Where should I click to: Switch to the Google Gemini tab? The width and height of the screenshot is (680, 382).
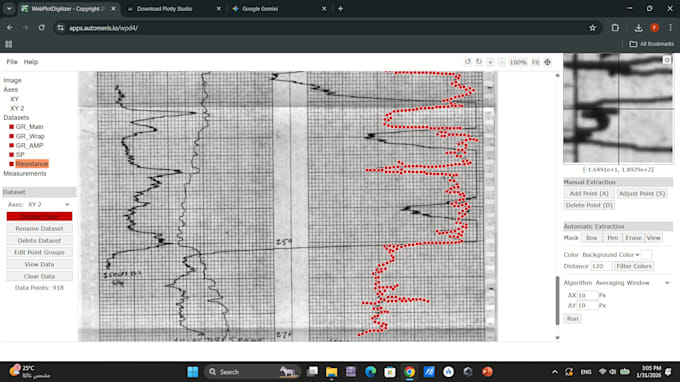[x=278, y=9]
